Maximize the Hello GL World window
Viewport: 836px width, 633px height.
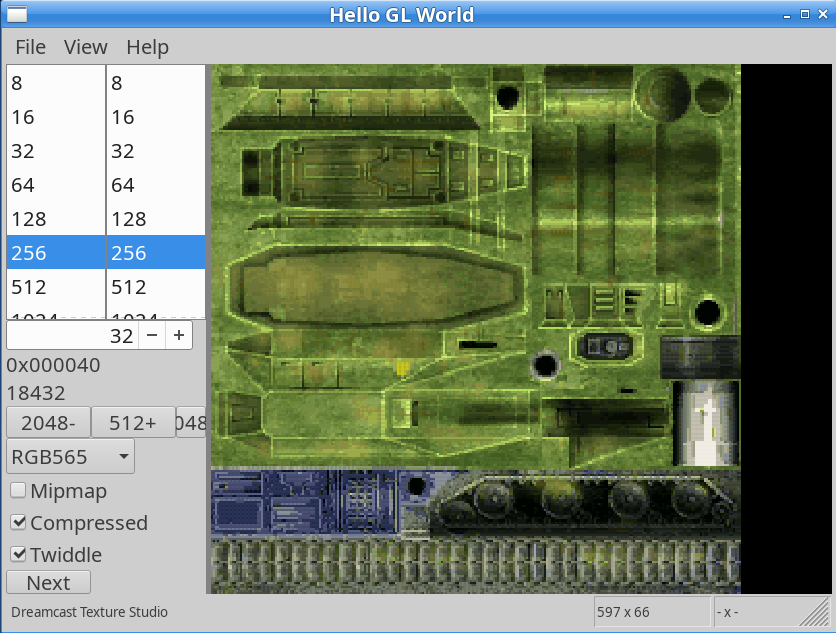pos(805,14)
